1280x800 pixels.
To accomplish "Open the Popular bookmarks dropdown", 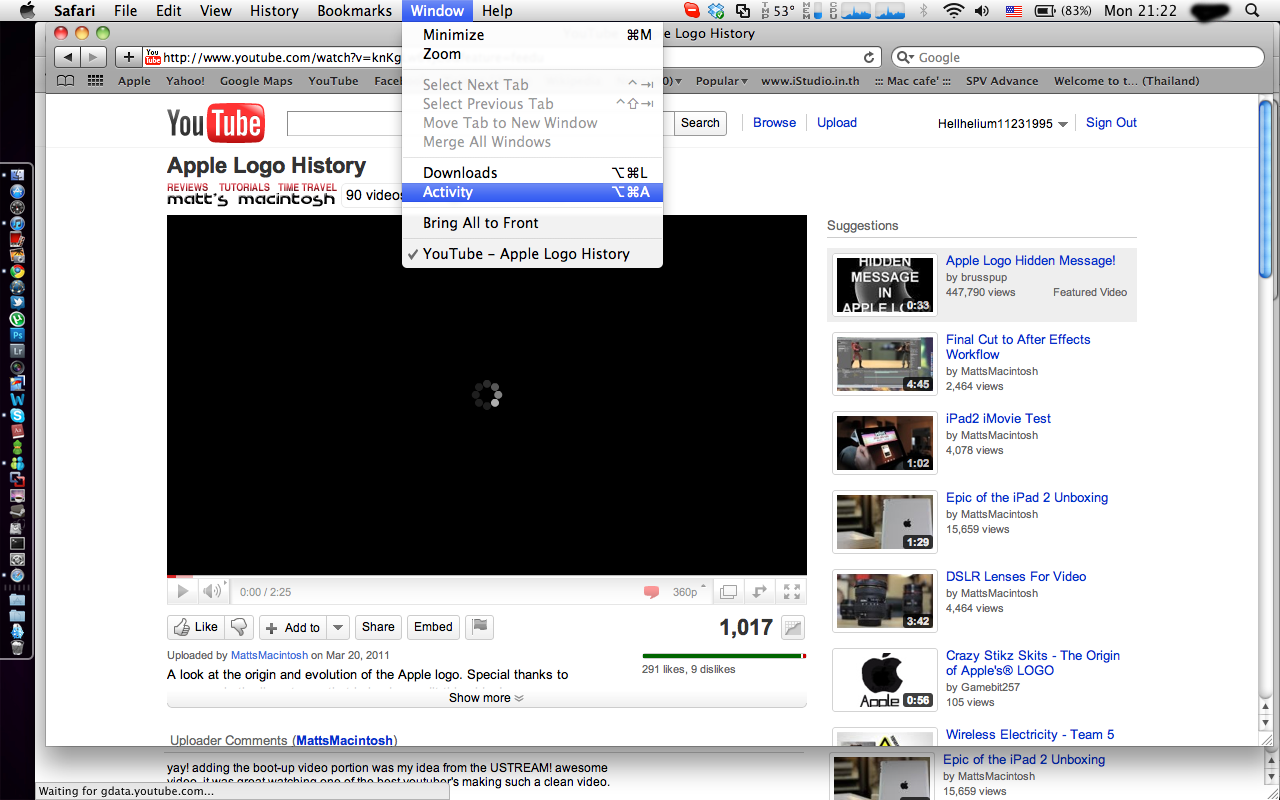I will [x=722, y=81].
